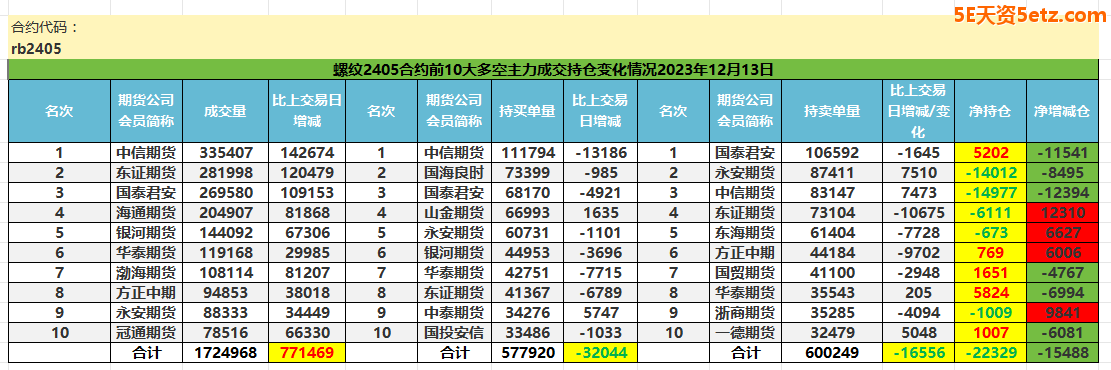The height and width of the screenshot is (370, 1111).
Task: Select the 净持仓 column header
Action: coord(990,111)
